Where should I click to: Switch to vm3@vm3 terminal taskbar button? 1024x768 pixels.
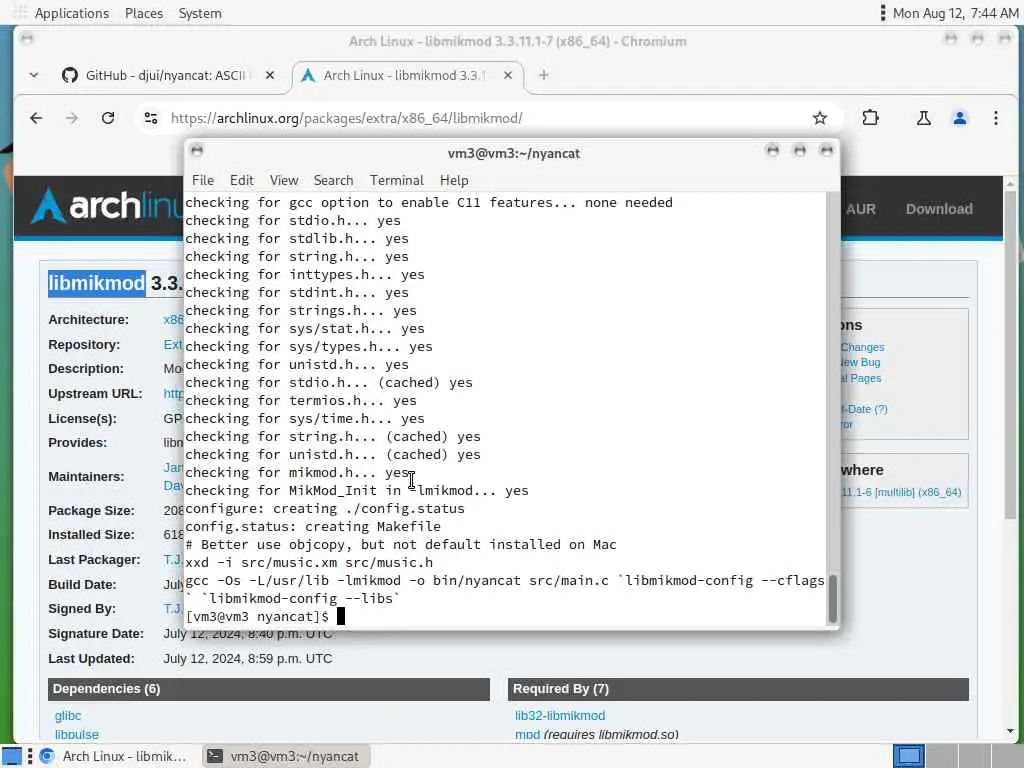click(285, 756)
